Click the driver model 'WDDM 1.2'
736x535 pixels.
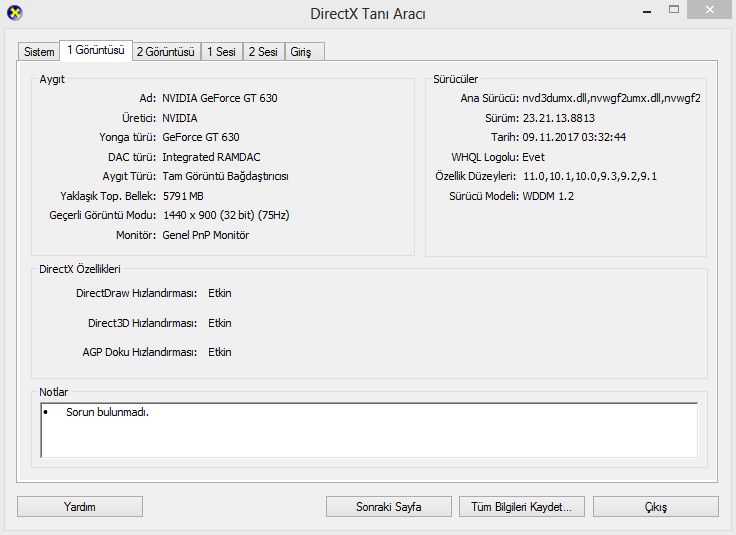point(548,196)
